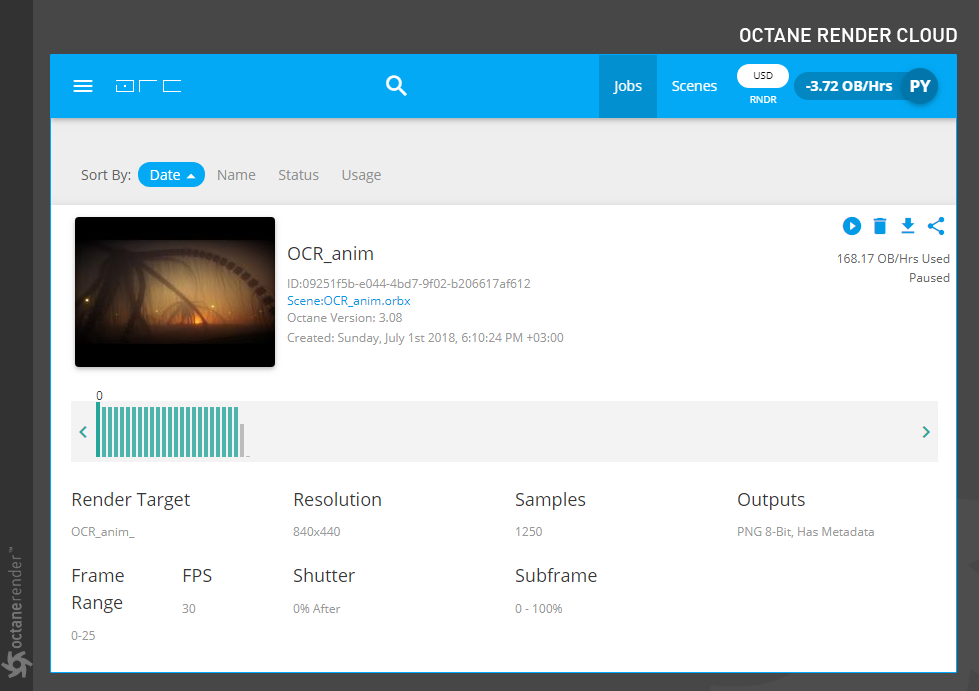Screen dimensions: 979x691
Task: Toggle the USD currency switch
Action: [762, 76]
